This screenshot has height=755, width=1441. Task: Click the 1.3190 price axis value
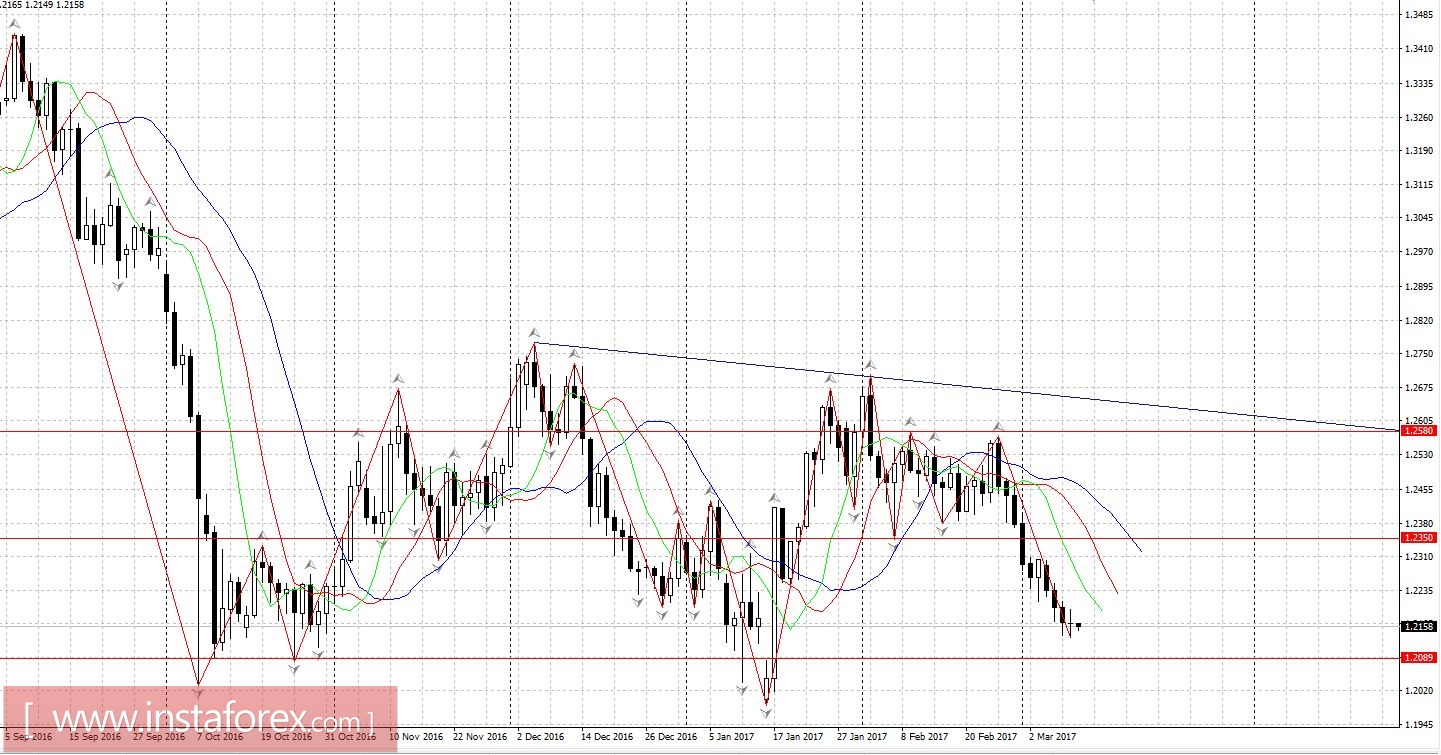pyautogui.click(x=1420, y=151)
